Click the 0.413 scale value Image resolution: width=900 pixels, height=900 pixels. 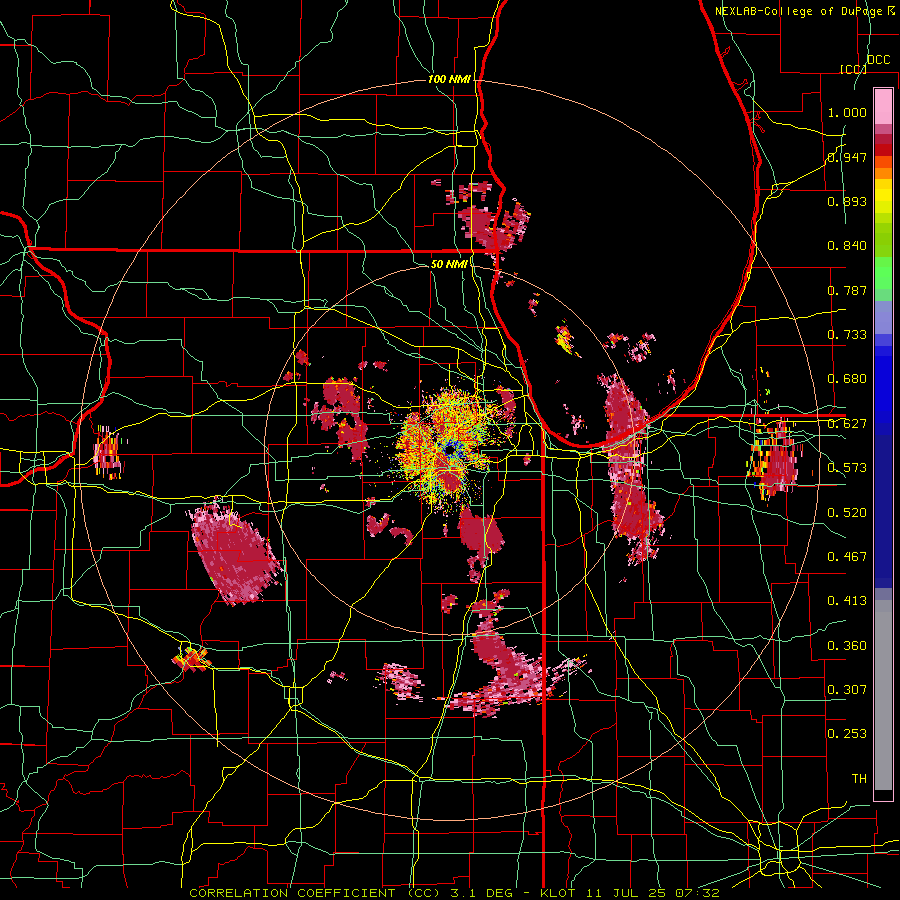point(847,601)
